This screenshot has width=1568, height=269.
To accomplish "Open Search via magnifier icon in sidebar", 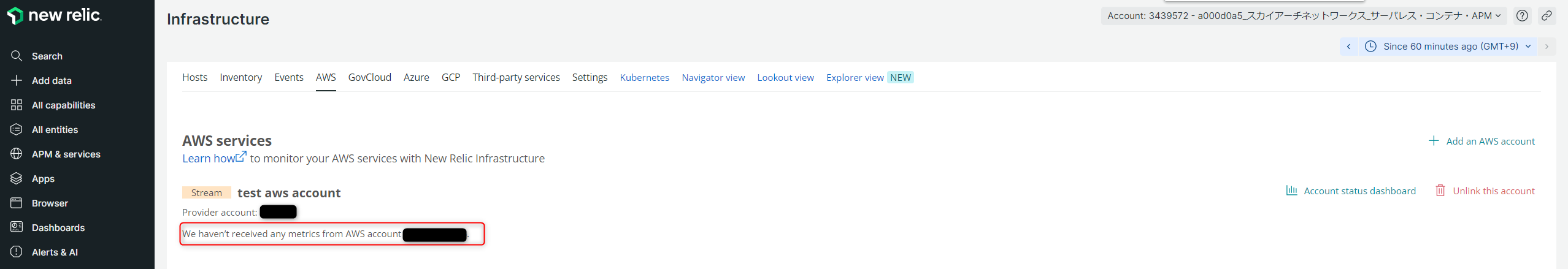I will [x=17, y=56].
